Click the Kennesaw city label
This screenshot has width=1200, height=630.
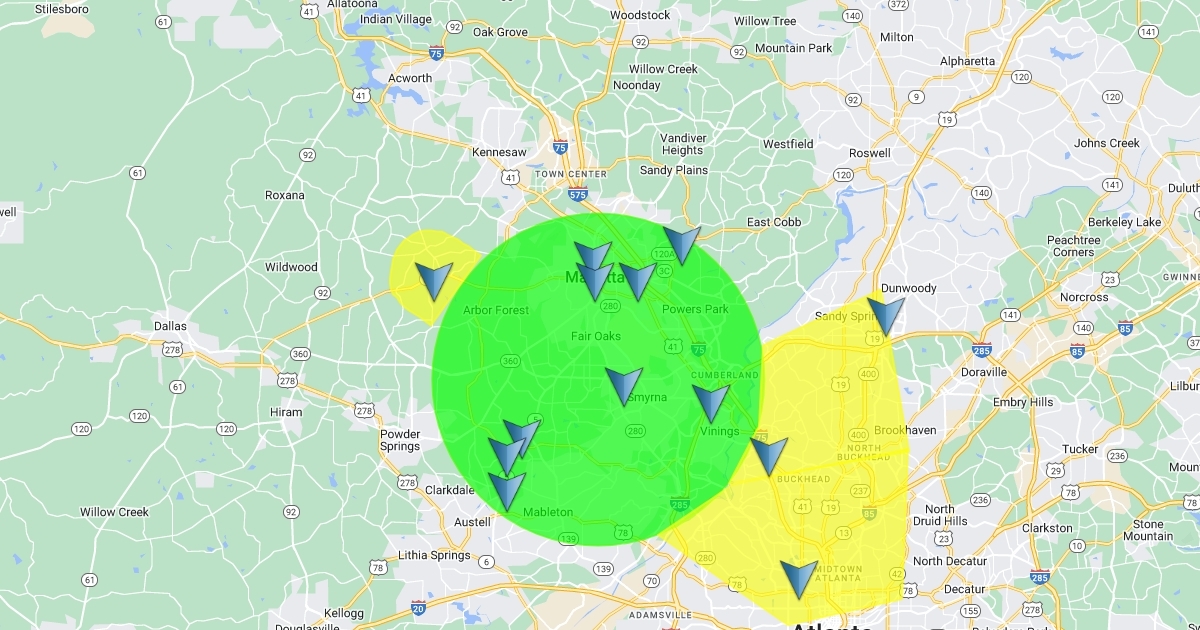click(x=499, y=152)
